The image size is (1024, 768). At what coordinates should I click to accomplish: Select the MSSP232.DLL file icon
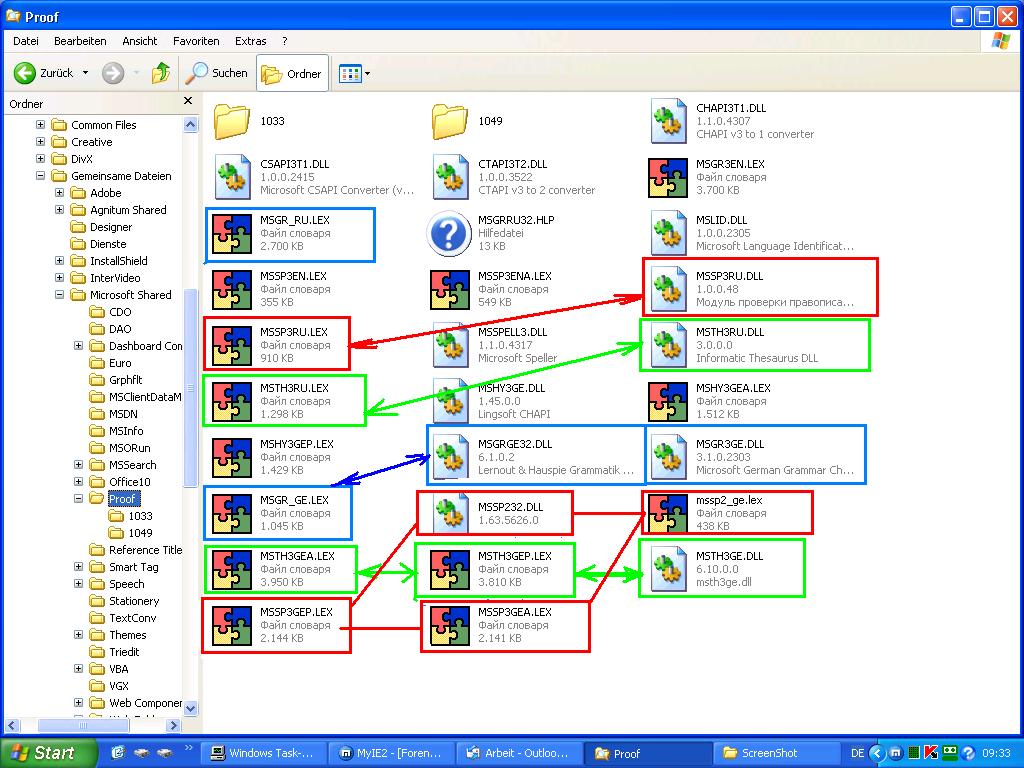[451, 513]
